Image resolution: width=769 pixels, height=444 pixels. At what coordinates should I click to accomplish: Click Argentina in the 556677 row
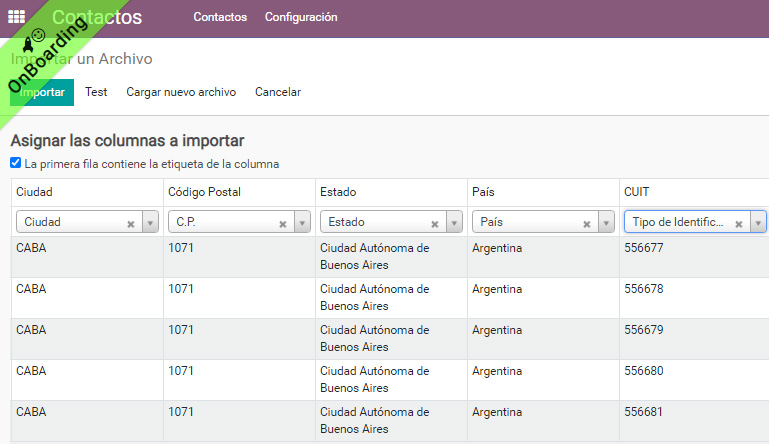pos(497,248)
